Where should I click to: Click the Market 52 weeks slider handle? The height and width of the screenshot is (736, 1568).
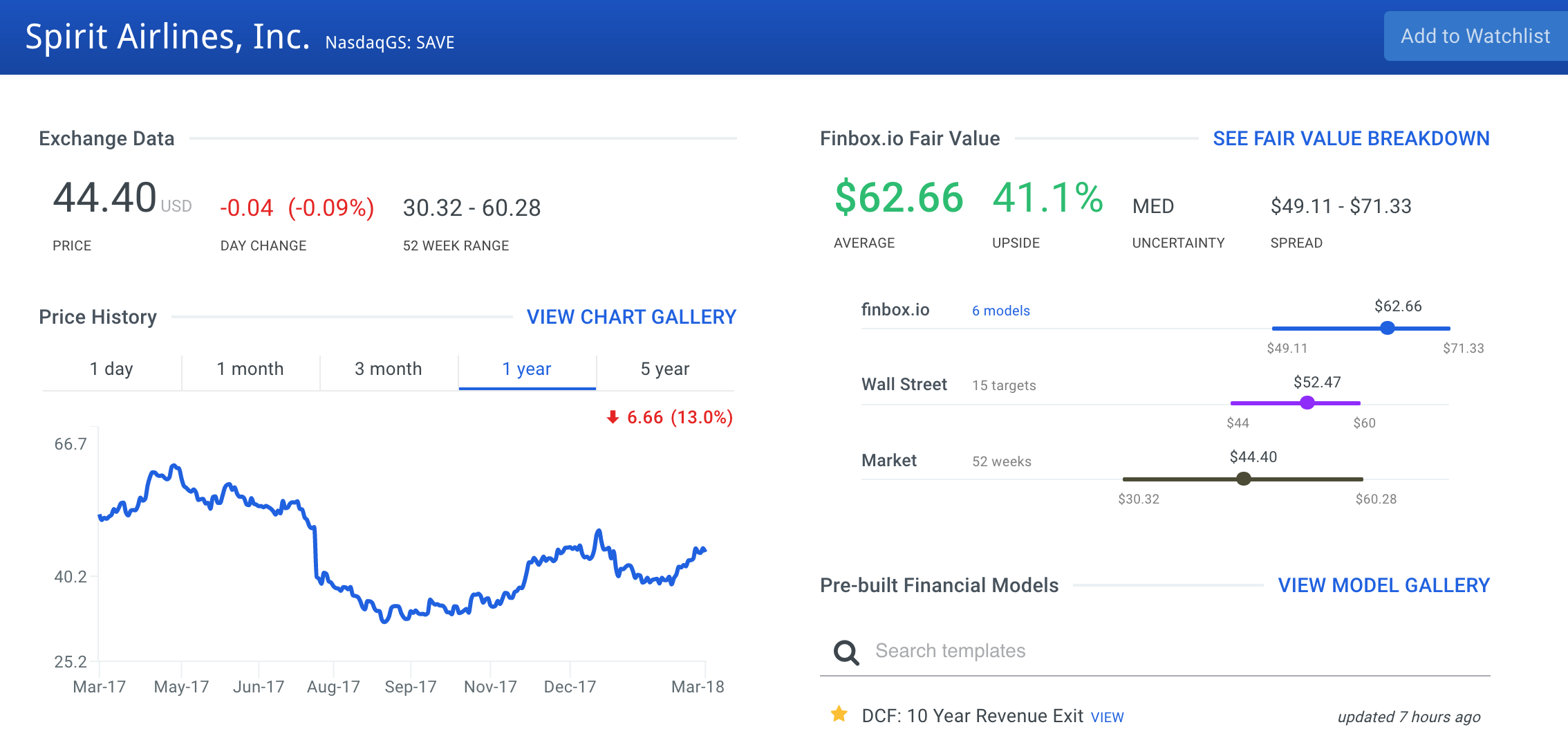pyautogui.click(x=1243, y=479)
